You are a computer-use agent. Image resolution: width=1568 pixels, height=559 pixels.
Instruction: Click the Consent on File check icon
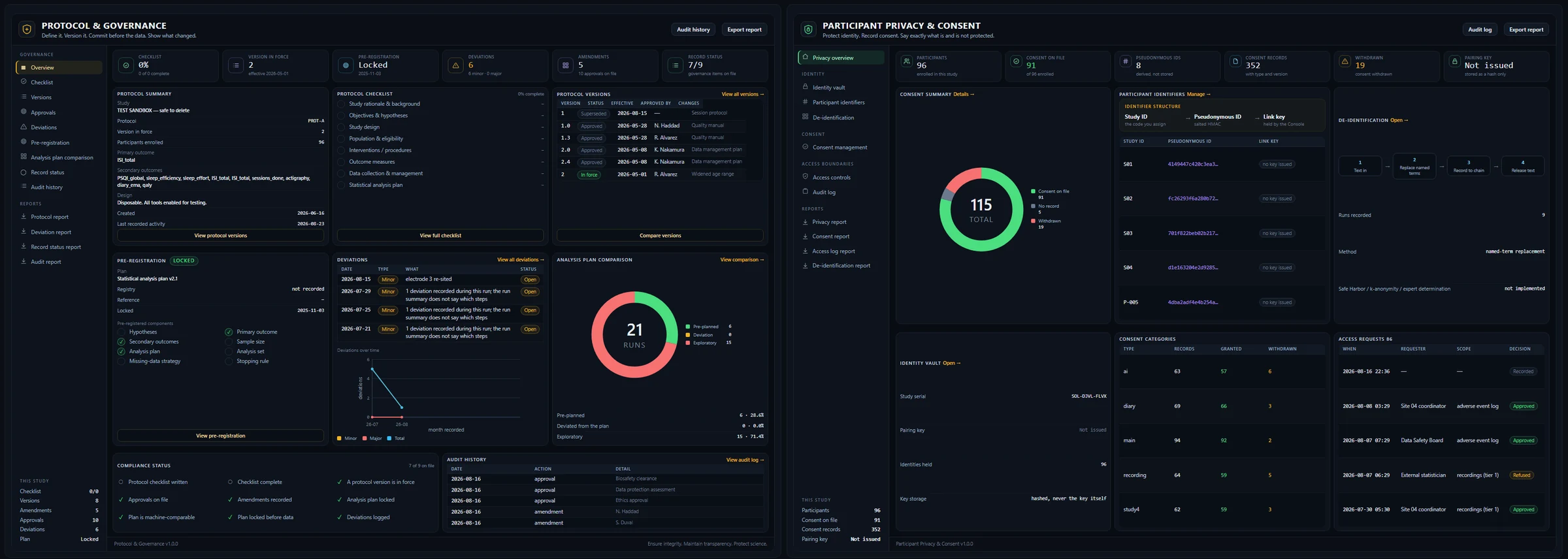click(x=1016, y=61)
